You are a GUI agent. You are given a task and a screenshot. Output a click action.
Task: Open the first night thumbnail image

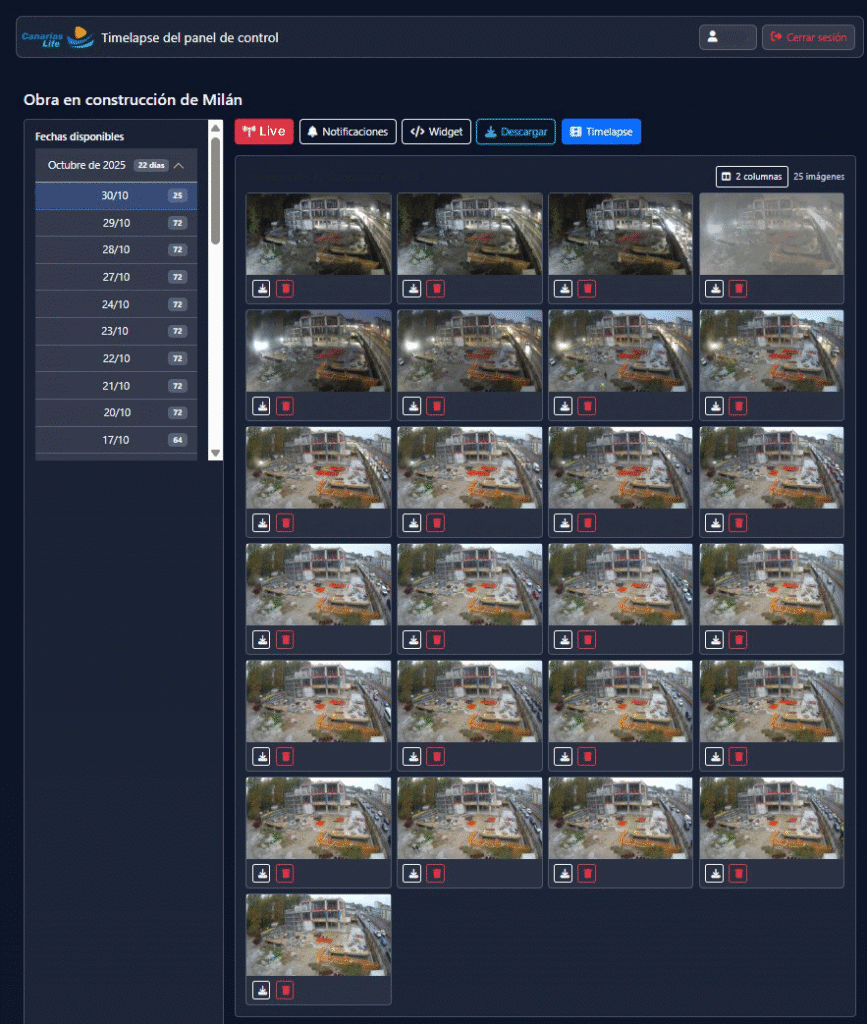tap(318, 234)
